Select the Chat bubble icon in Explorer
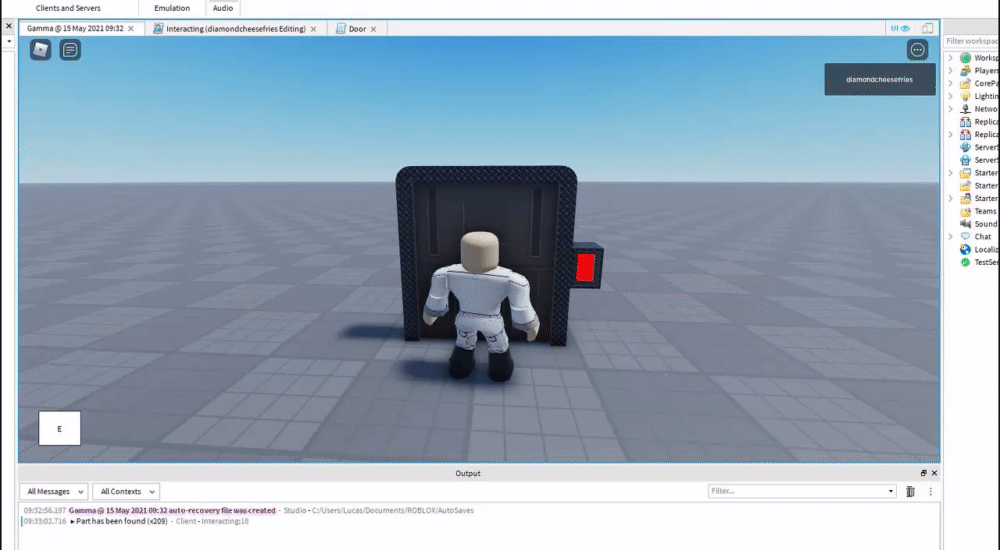The width and height of the screenshot is (1000, 550). [x=966, y=237]
